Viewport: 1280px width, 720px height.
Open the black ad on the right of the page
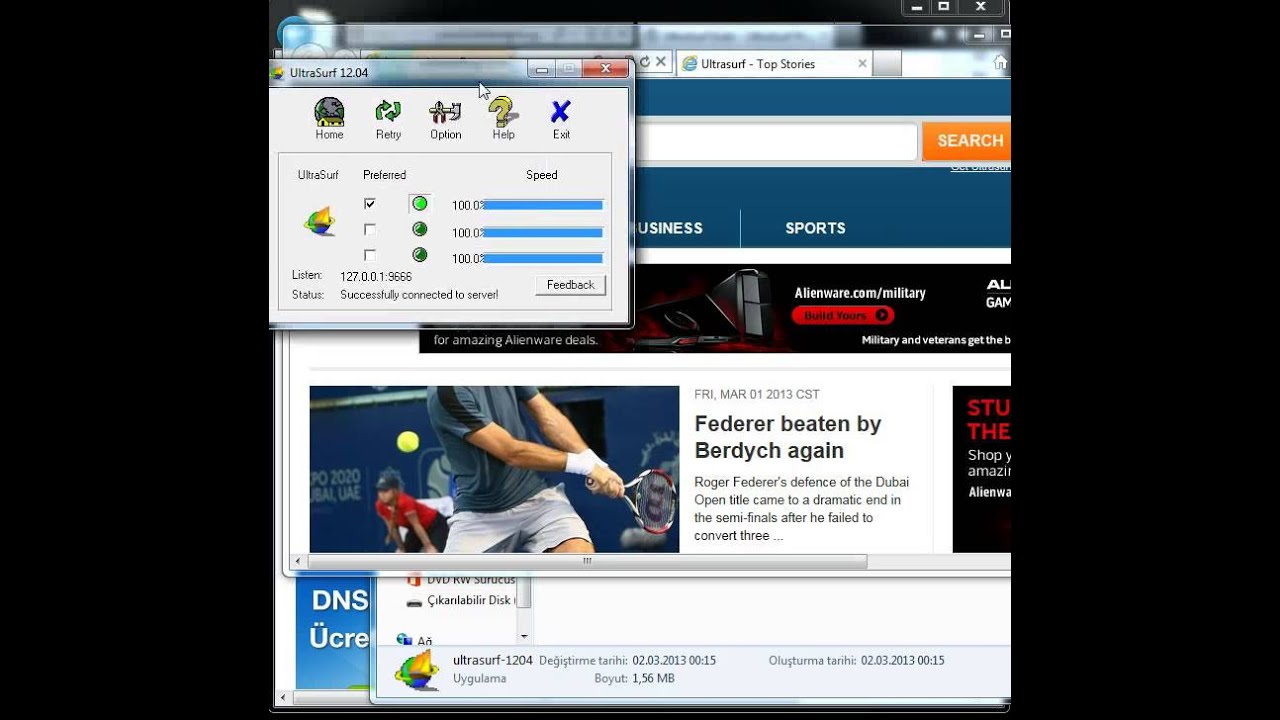pyautogui.click(x=981, y=469)
